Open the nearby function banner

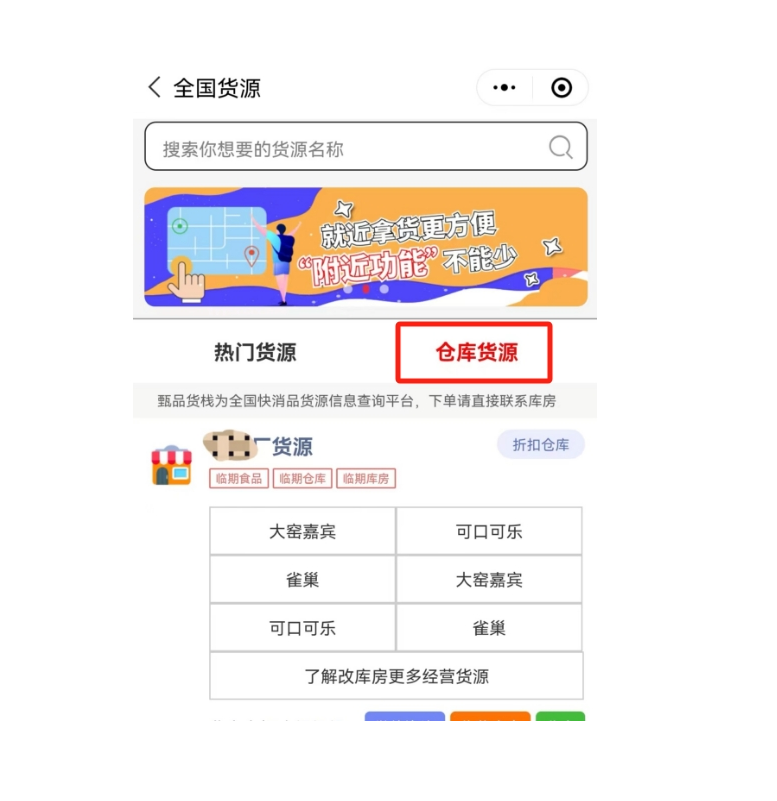click(x=366, y=247)
